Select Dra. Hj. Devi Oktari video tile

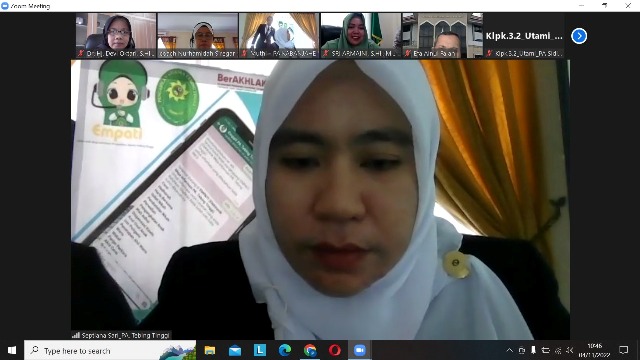click(116, 36)
